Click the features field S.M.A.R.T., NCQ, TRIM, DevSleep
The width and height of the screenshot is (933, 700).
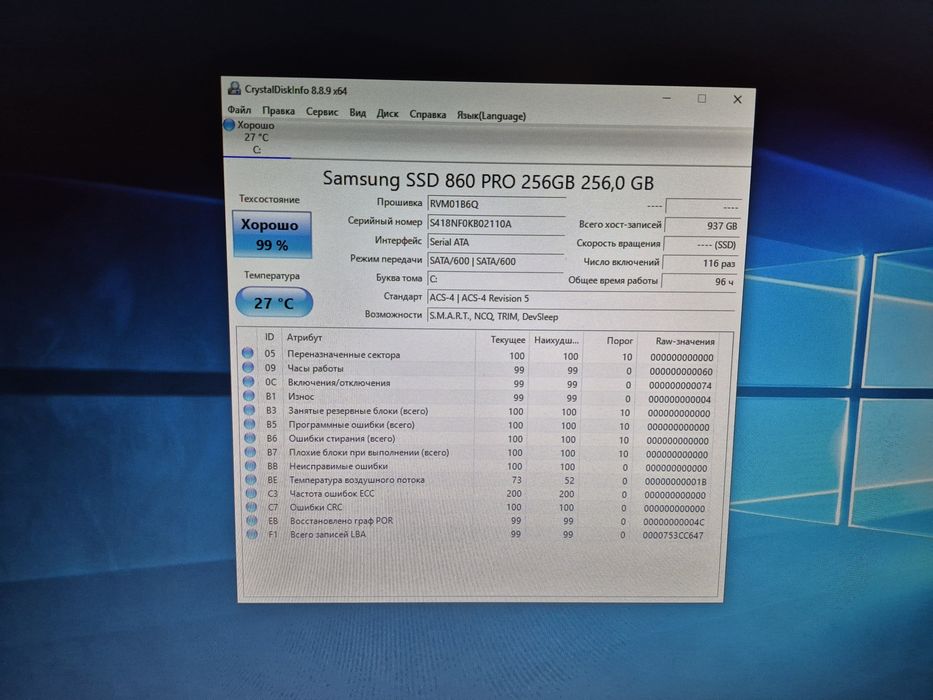click(581, 317)
